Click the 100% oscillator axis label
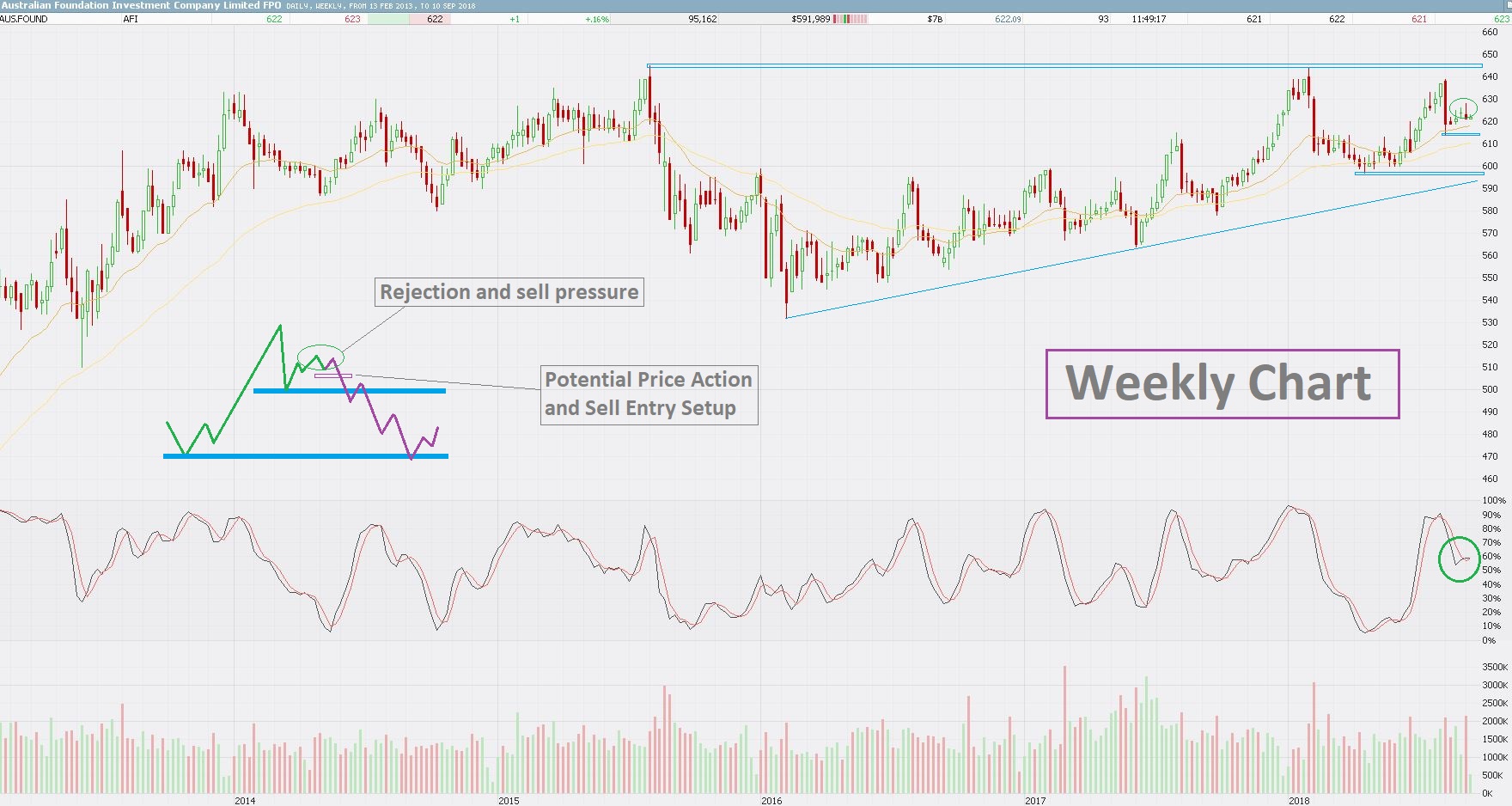 click(1494, 500)
